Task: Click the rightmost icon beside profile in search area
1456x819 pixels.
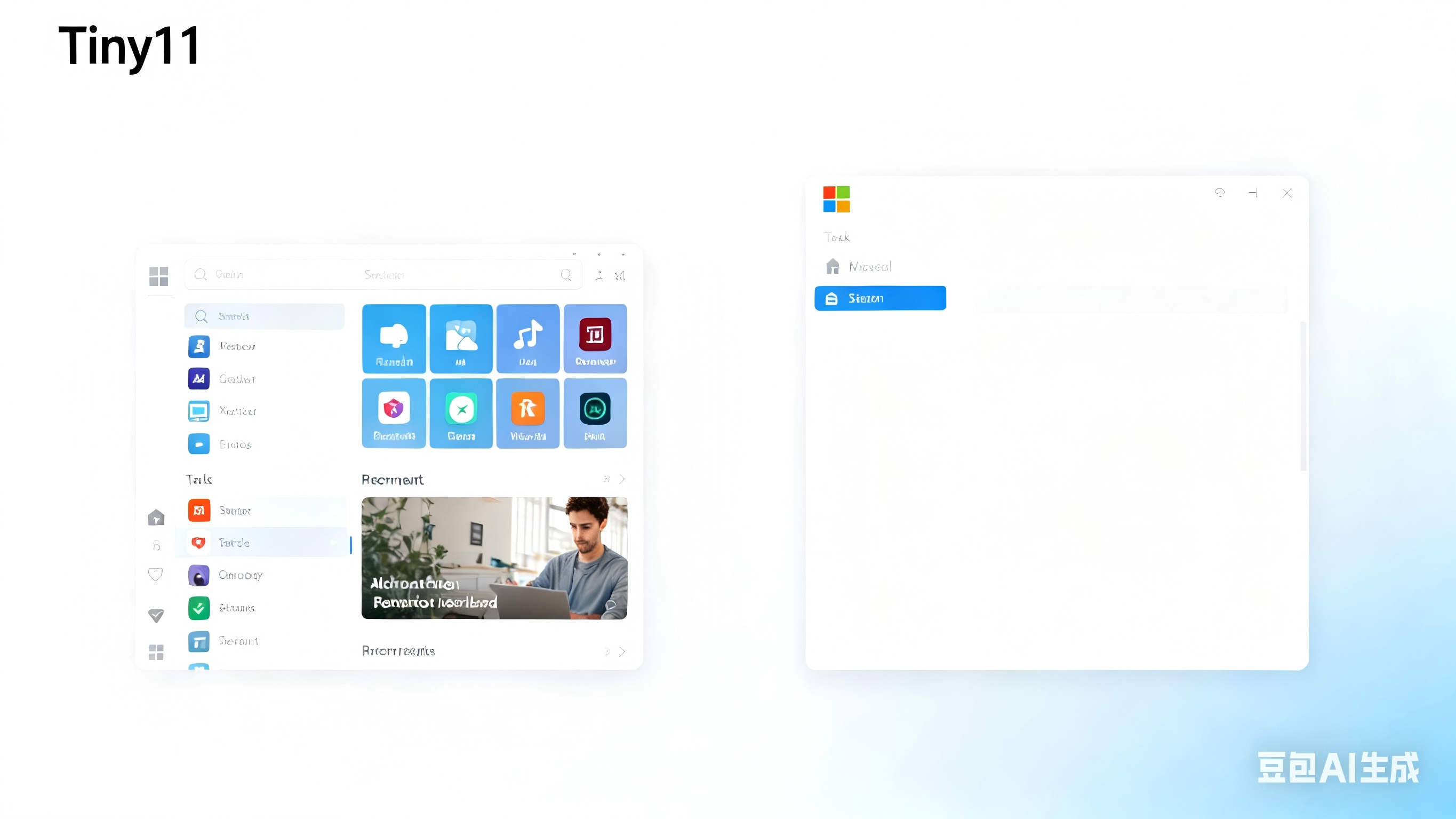Action: point(620,275)
